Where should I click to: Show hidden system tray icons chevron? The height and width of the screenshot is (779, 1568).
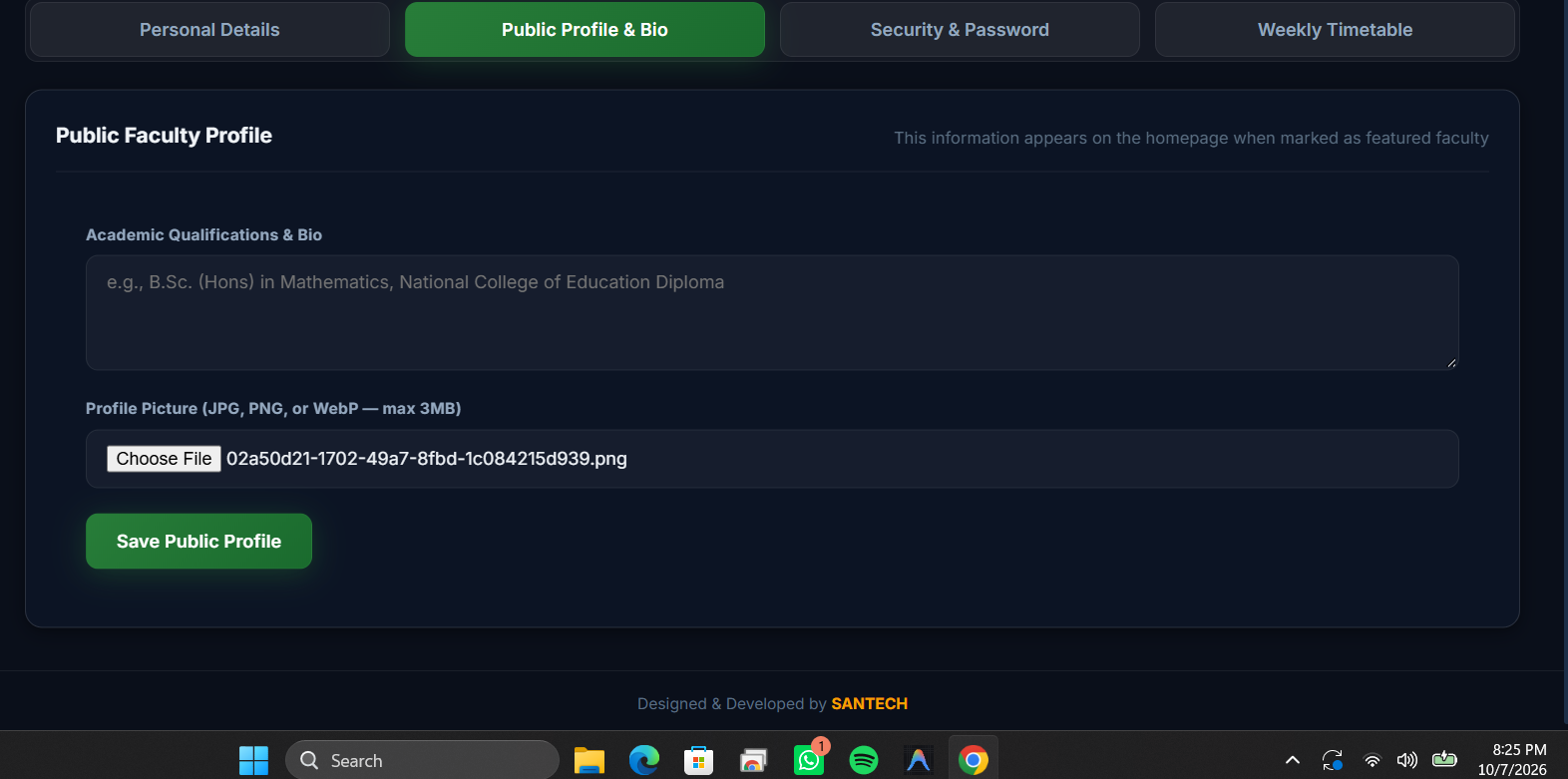1293,760
